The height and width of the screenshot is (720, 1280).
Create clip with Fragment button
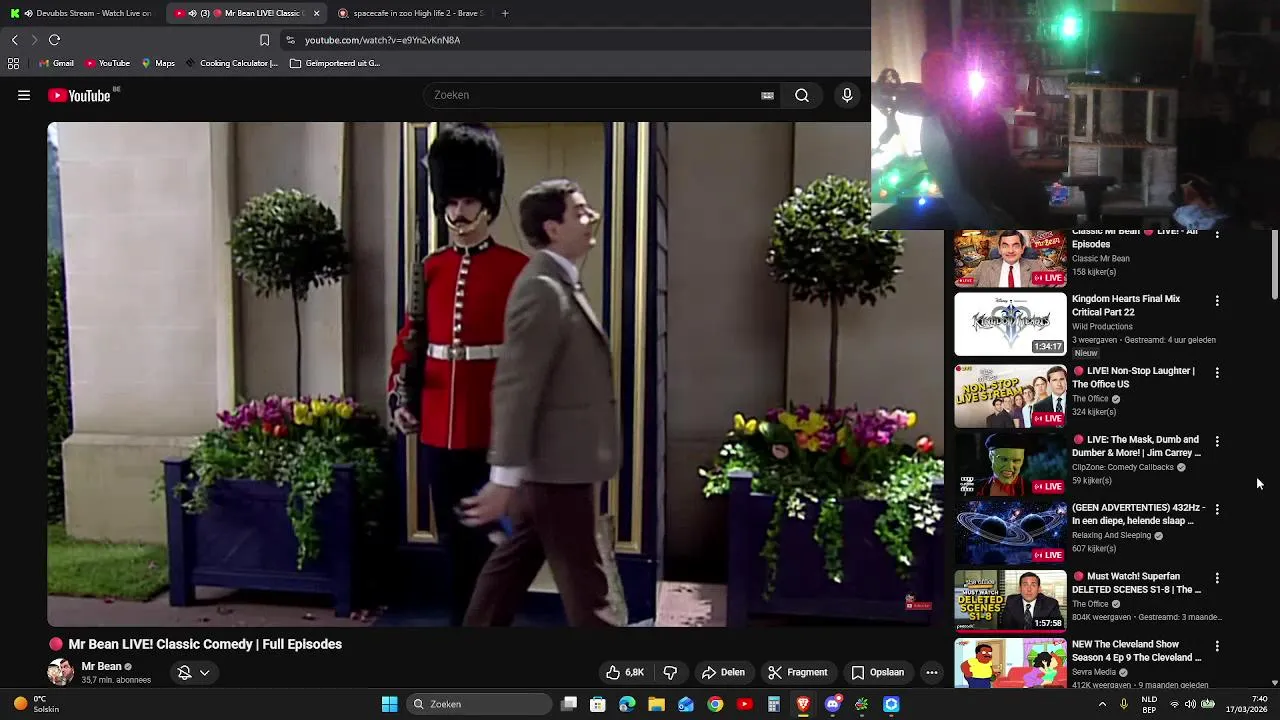point(797,672)
